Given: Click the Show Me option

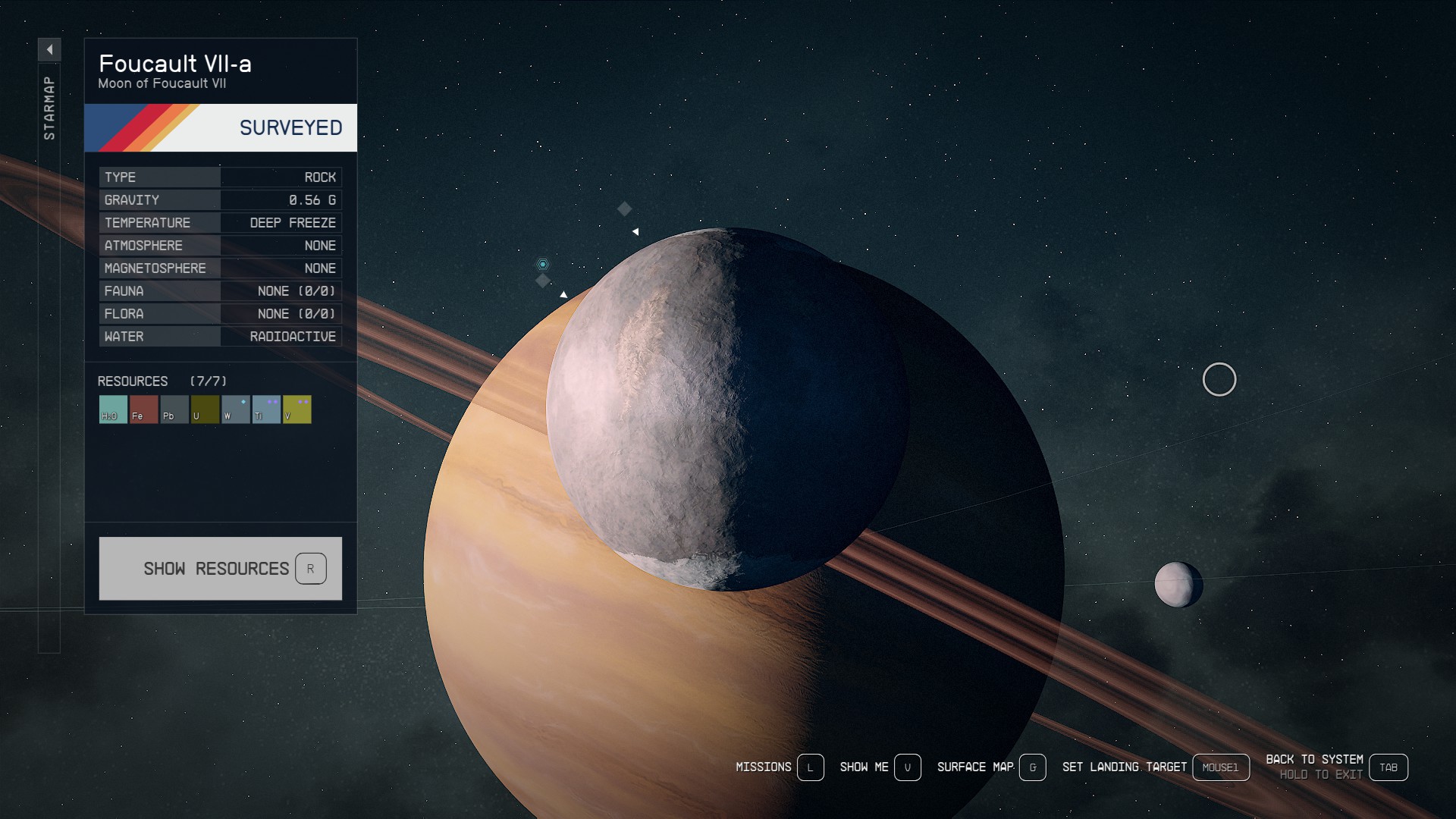Looking at the screenshot, I should point(864,767).
